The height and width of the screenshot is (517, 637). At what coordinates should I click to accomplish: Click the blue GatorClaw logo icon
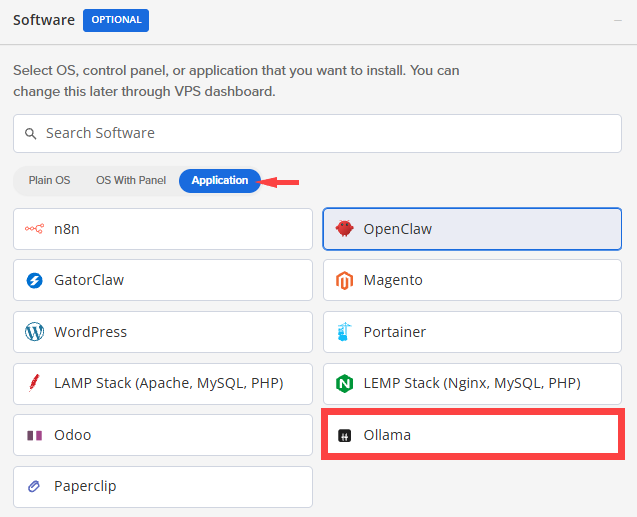tap(35, 280)
